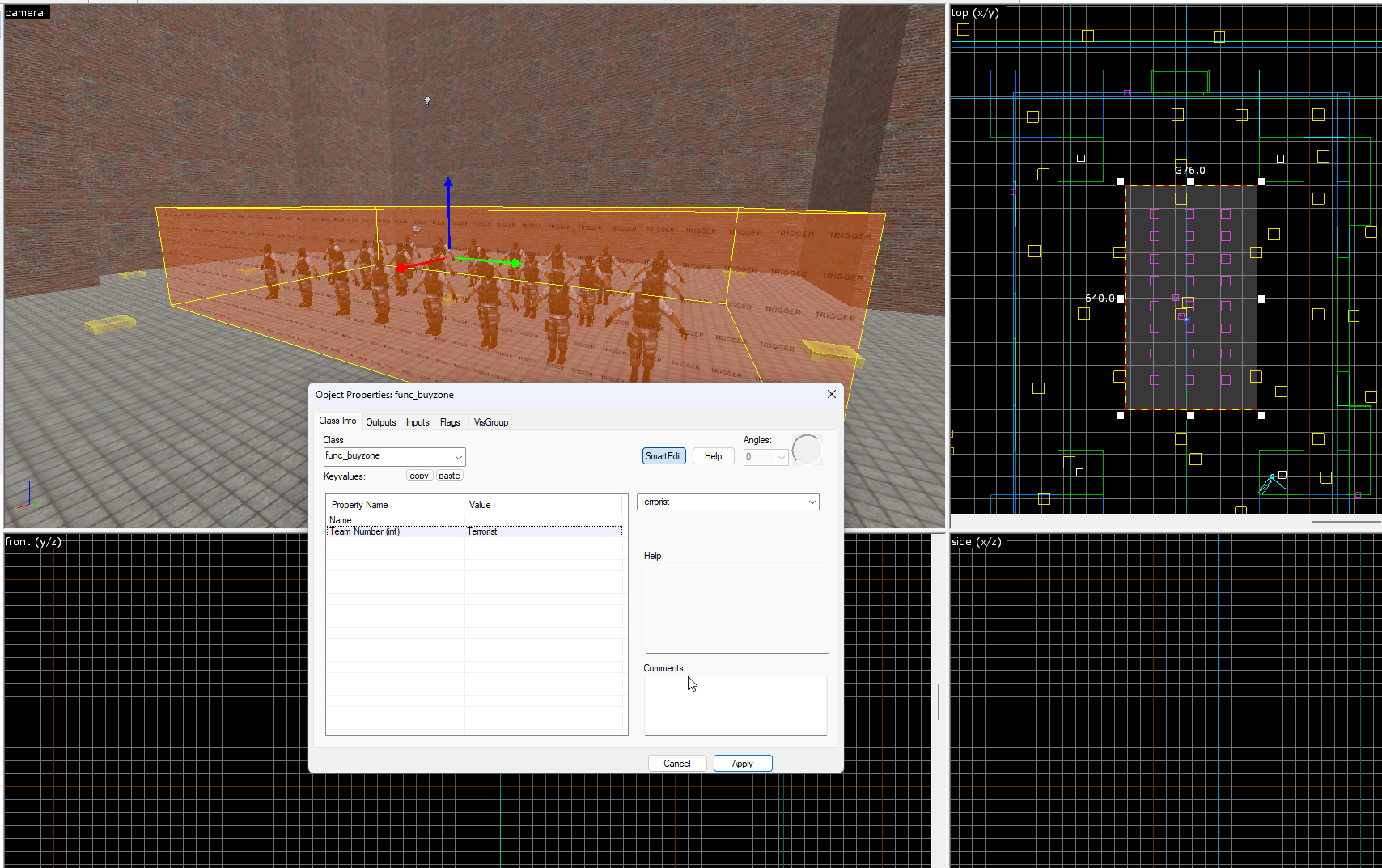
Task: Click the top (x/y) viewport label
Action: point(975,12)
